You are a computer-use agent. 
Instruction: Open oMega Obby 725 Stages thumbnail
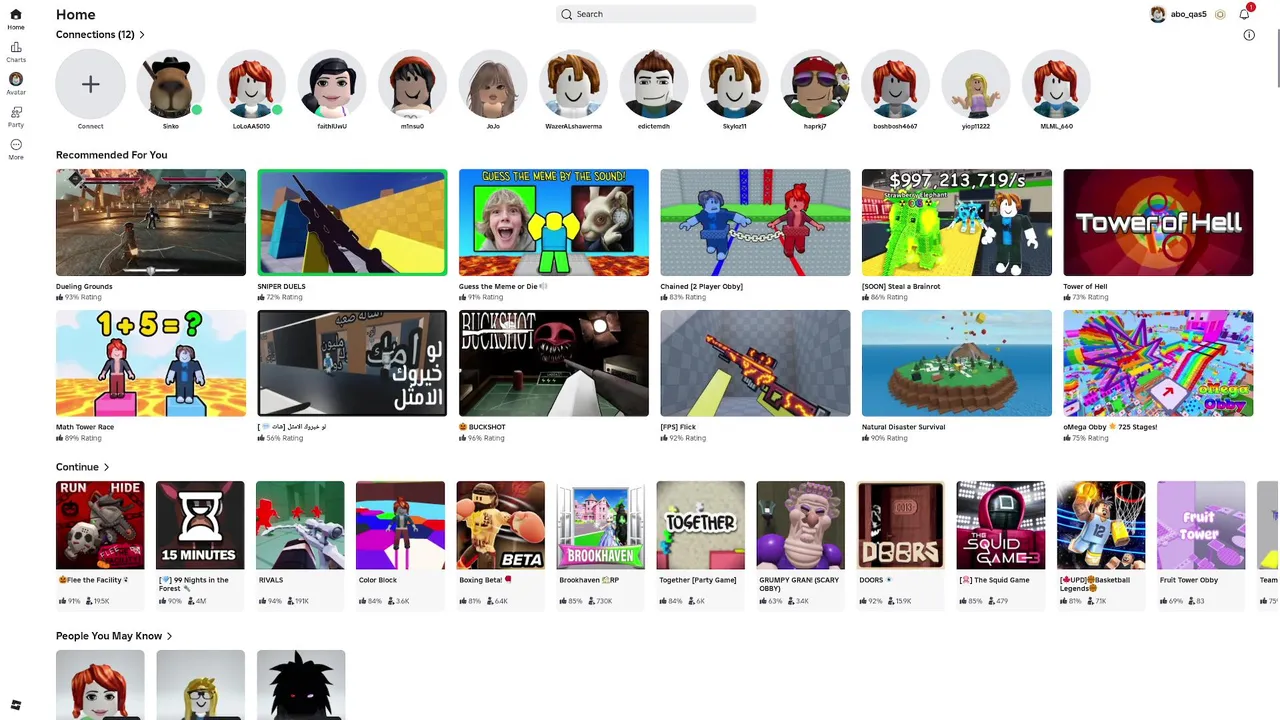pyautogui.click(x=1158, y=363)
